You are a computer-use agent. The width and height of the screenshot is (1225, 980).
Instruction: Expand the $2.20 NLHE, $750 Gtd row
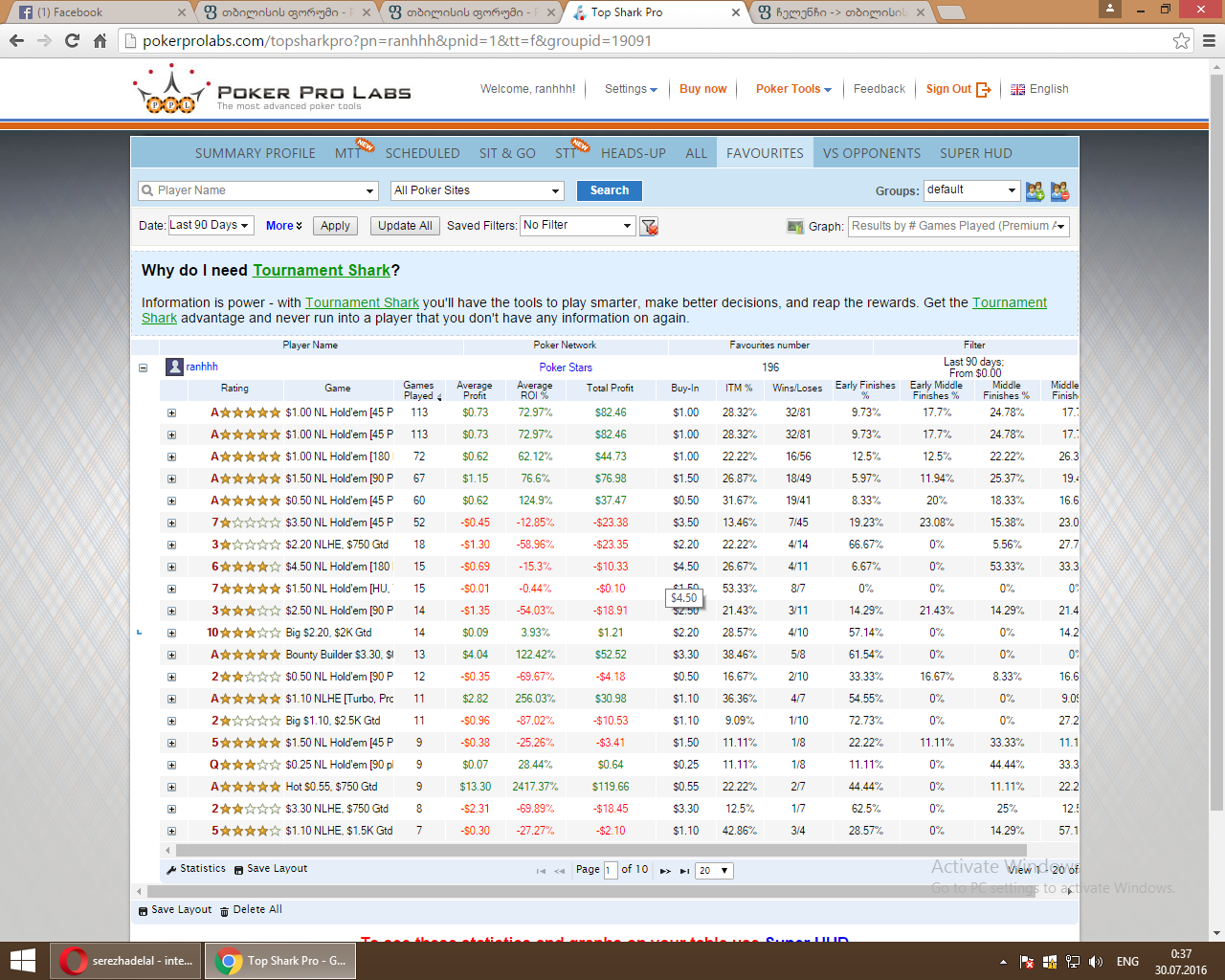tap(171, 546)
